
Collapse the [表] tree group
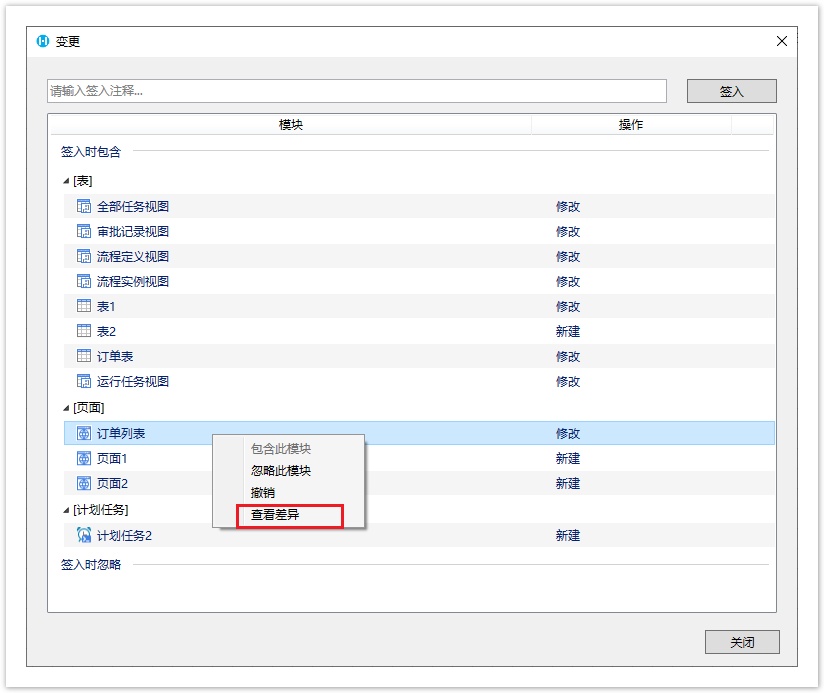tap(66, 181)
